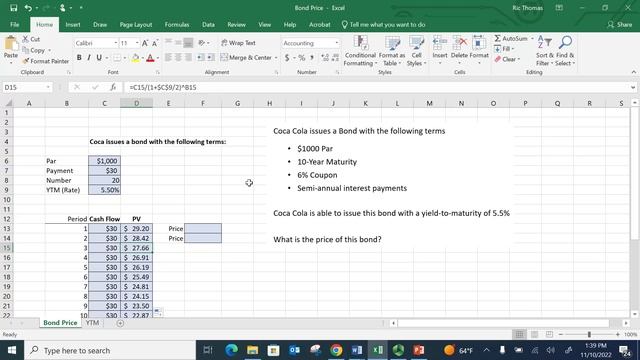
Task: Click the formula bar text
Action: [x=163, y=87]
